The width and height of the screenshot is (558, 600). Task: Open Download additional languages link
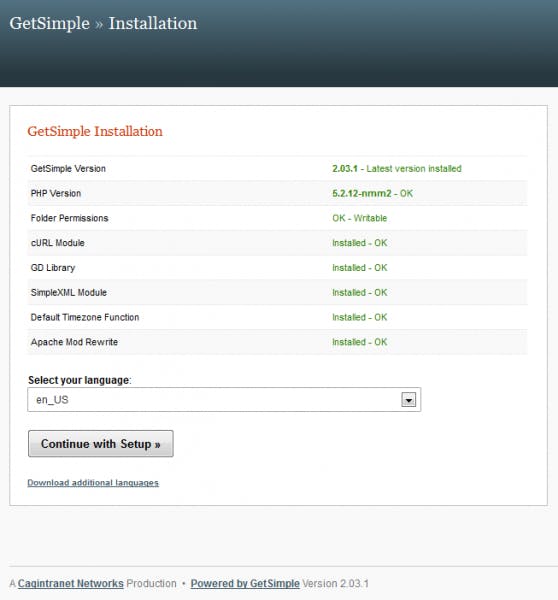point(93,483)
